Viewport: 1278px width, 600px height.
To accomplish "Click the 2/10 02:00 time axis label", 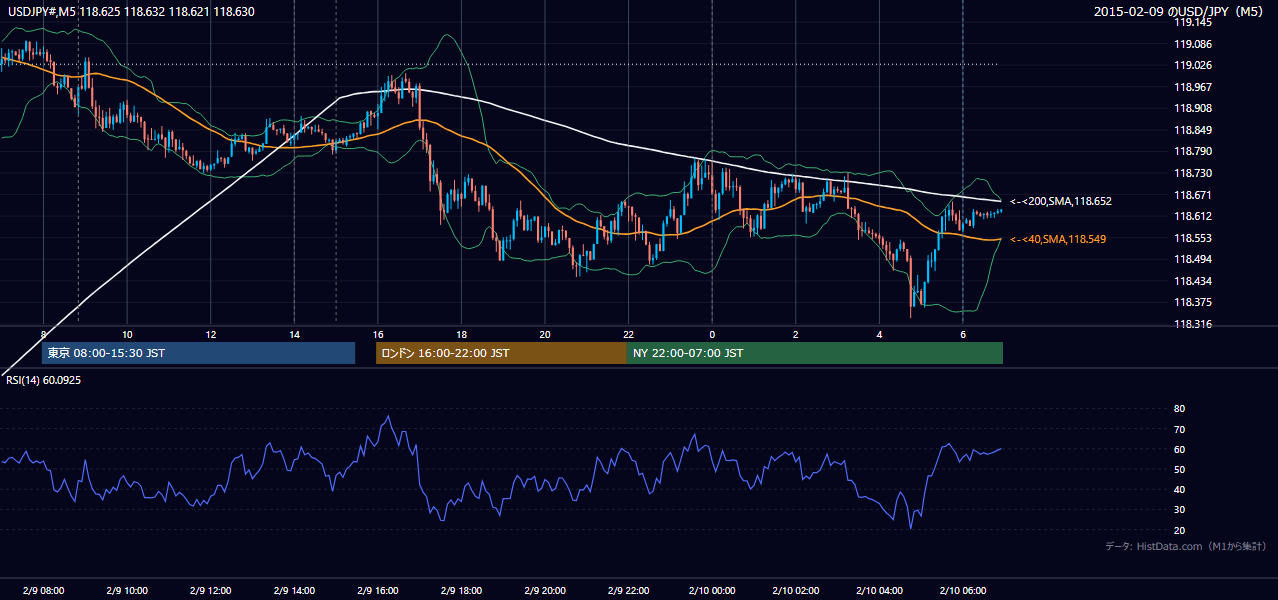I will [795, 590].
